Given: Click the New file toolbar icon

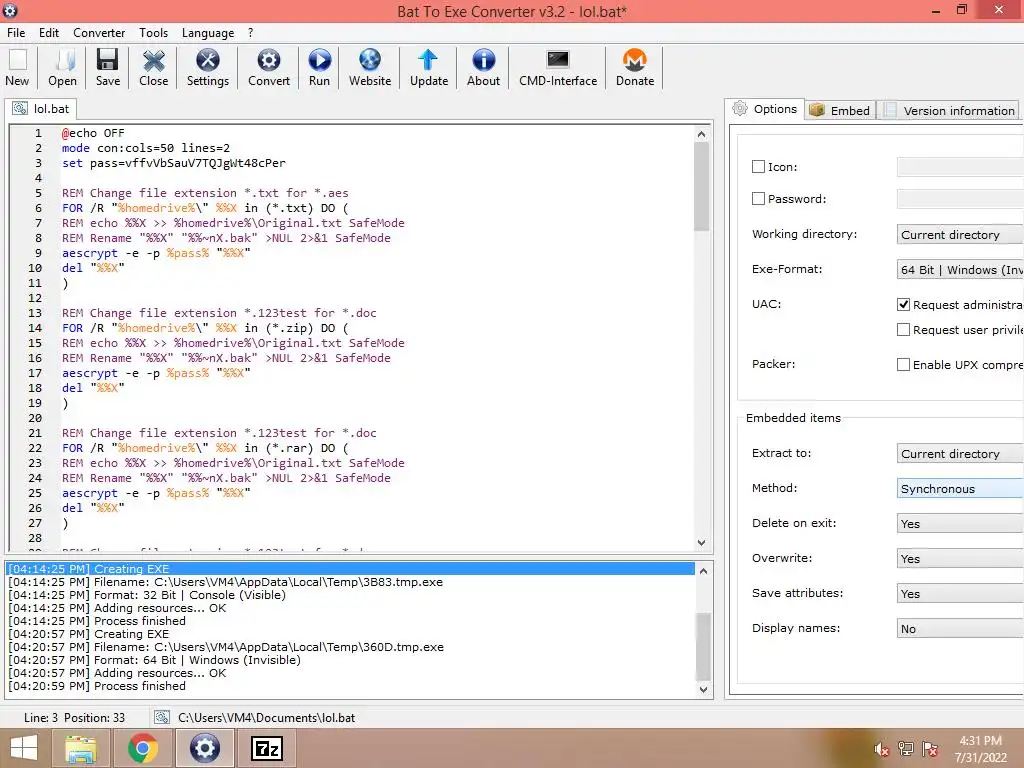Looking at the screenshot, I should 18,68.
